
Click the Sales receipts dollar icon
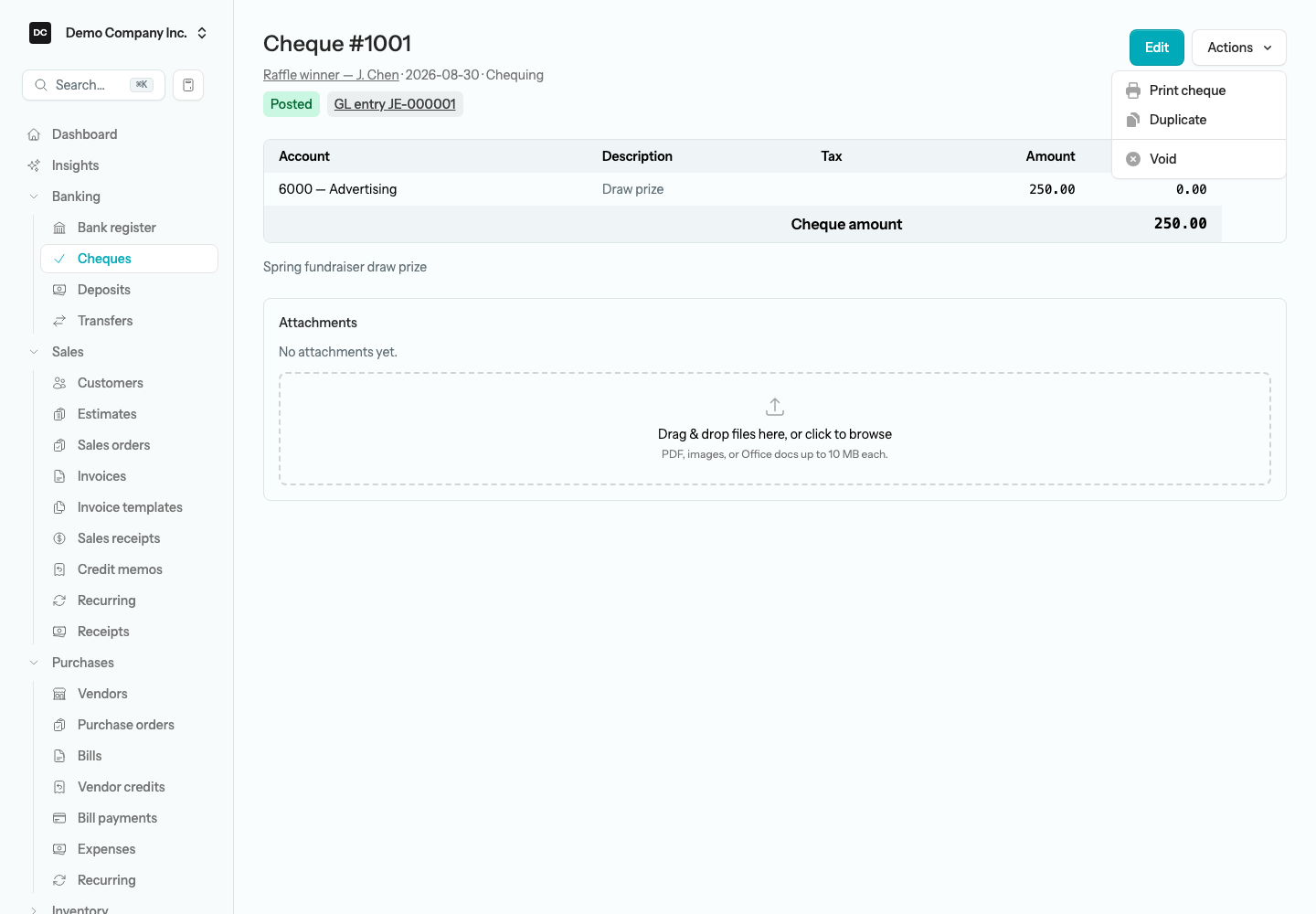pyautogui.click(x=59, y=538)
